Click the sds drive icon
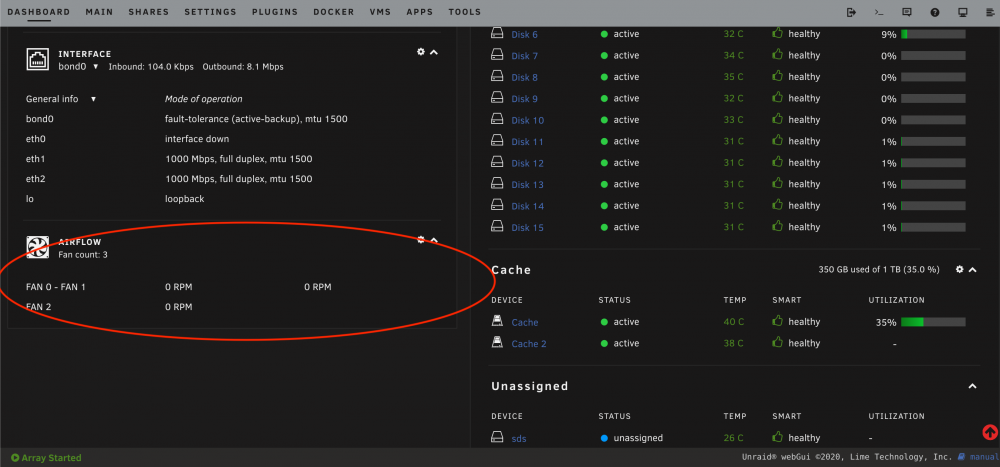 [x=497, y=438]
